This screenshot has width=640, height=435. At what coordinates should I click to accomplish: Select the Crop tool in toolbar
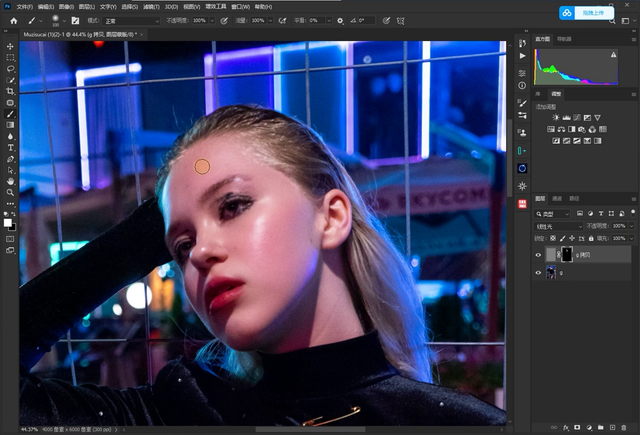click(x=10, y=91)
